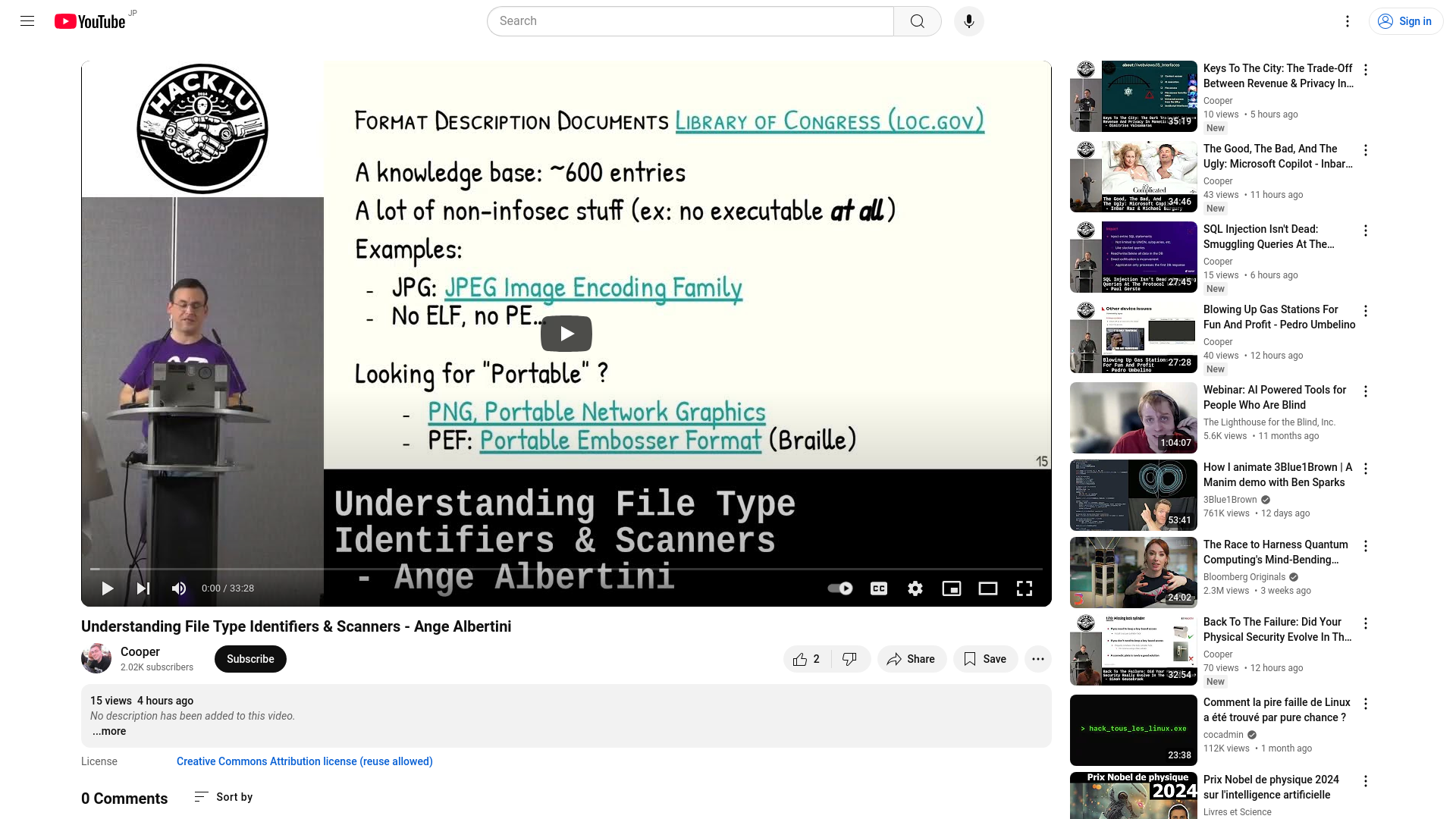Open The Good, The Bad, And The Ugly title
The width and height of the screenshot is (1456, 819).
pyautogui.click(x=1278, y=156)
